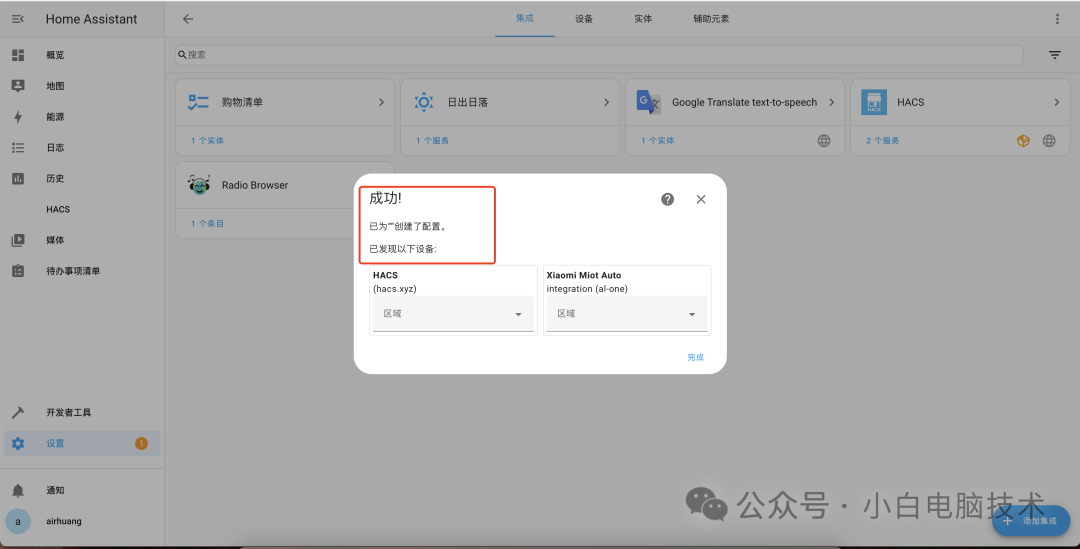Open the airhuang user profile
Screen dimensions: 1080x549
pyautogui.click(x=82, y=521)
